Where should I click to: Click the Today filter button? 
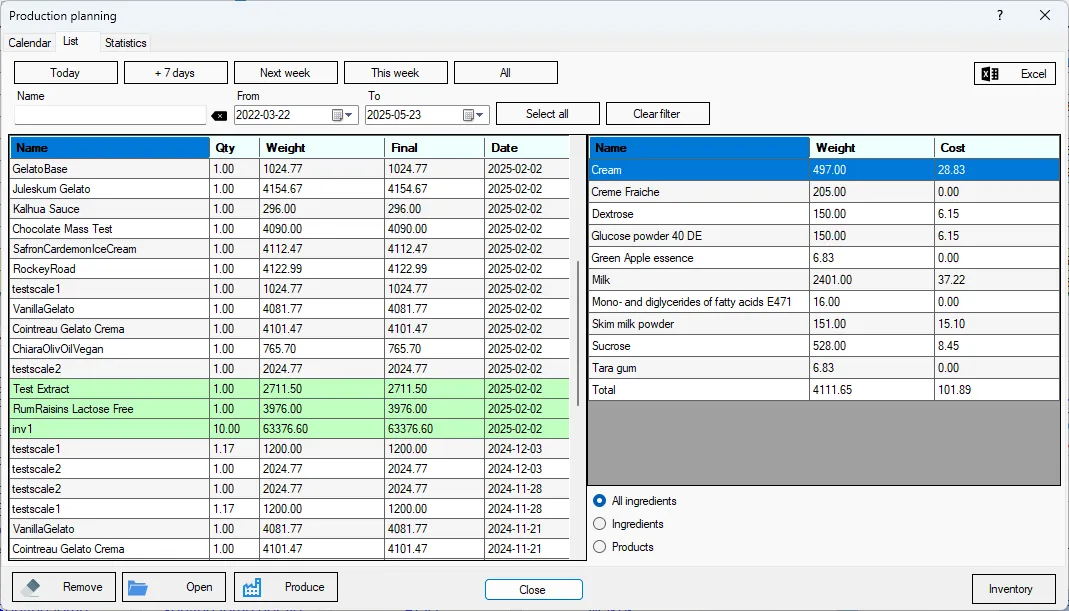[x=65, y=72]
